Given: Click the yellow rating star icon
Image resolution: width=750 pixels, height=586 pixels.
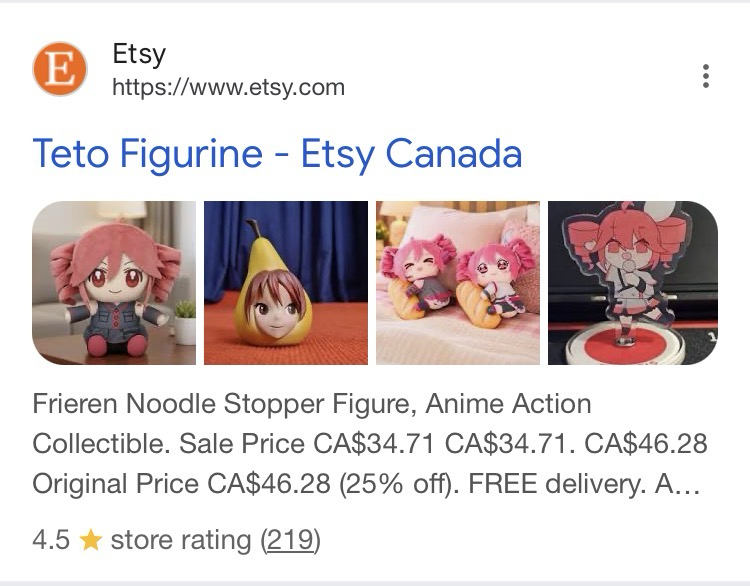Looking at the screenshot, I should click(x=90, y=541).
